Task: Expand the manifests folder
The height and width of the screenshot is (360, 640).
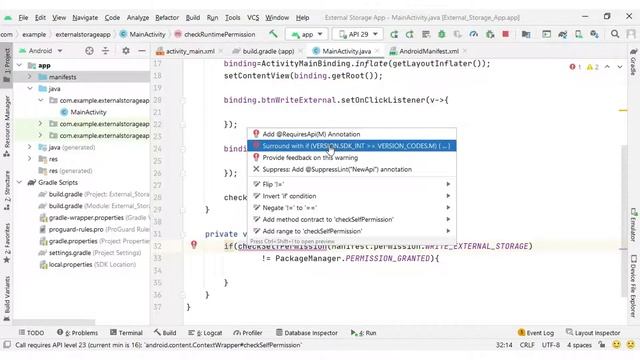Action: (x=29, y=77)
